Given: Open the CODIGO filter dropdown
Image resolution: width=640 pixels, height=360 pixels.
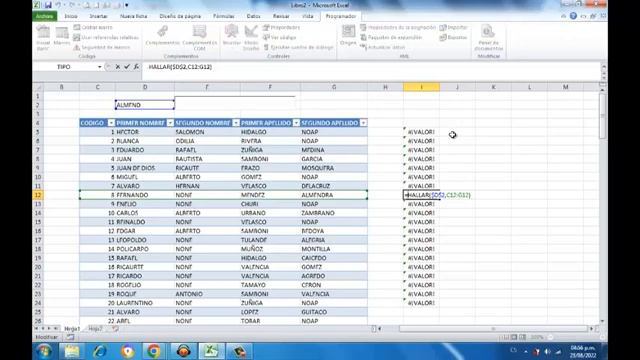Looking at the screenshot, I should (x=111, y=123).
